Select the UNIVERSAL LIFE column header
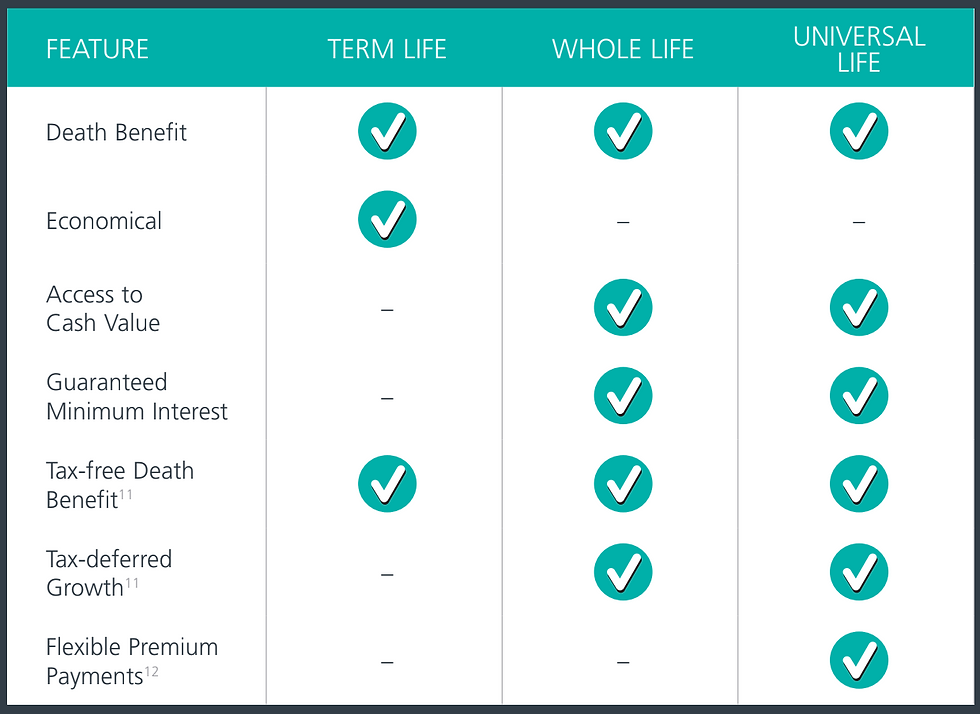This screenshot has width=980, height=714. click(859, 49)
